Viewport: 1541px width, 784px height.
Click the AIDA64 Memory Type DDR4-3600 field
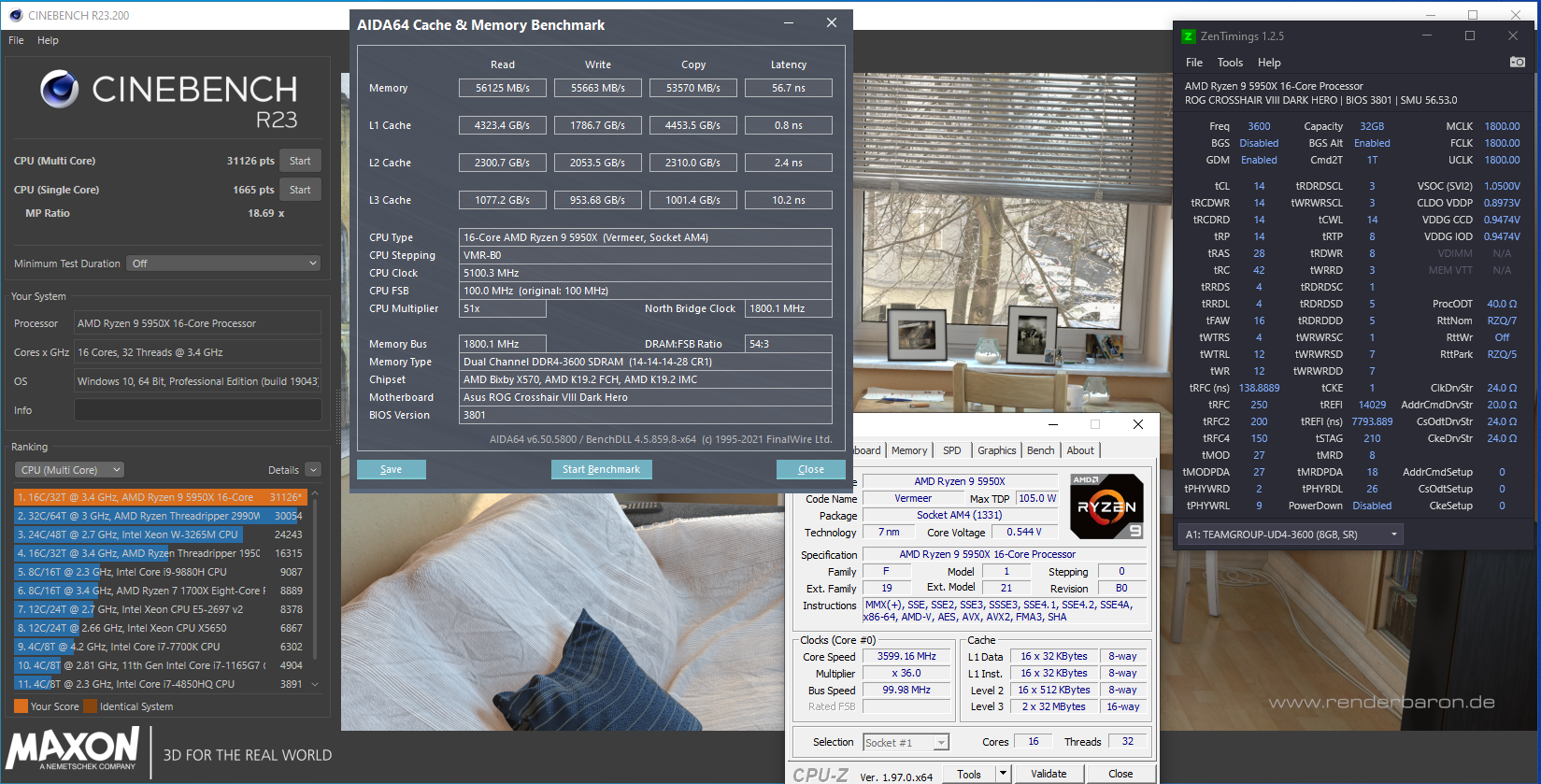[x=646, y=362]
